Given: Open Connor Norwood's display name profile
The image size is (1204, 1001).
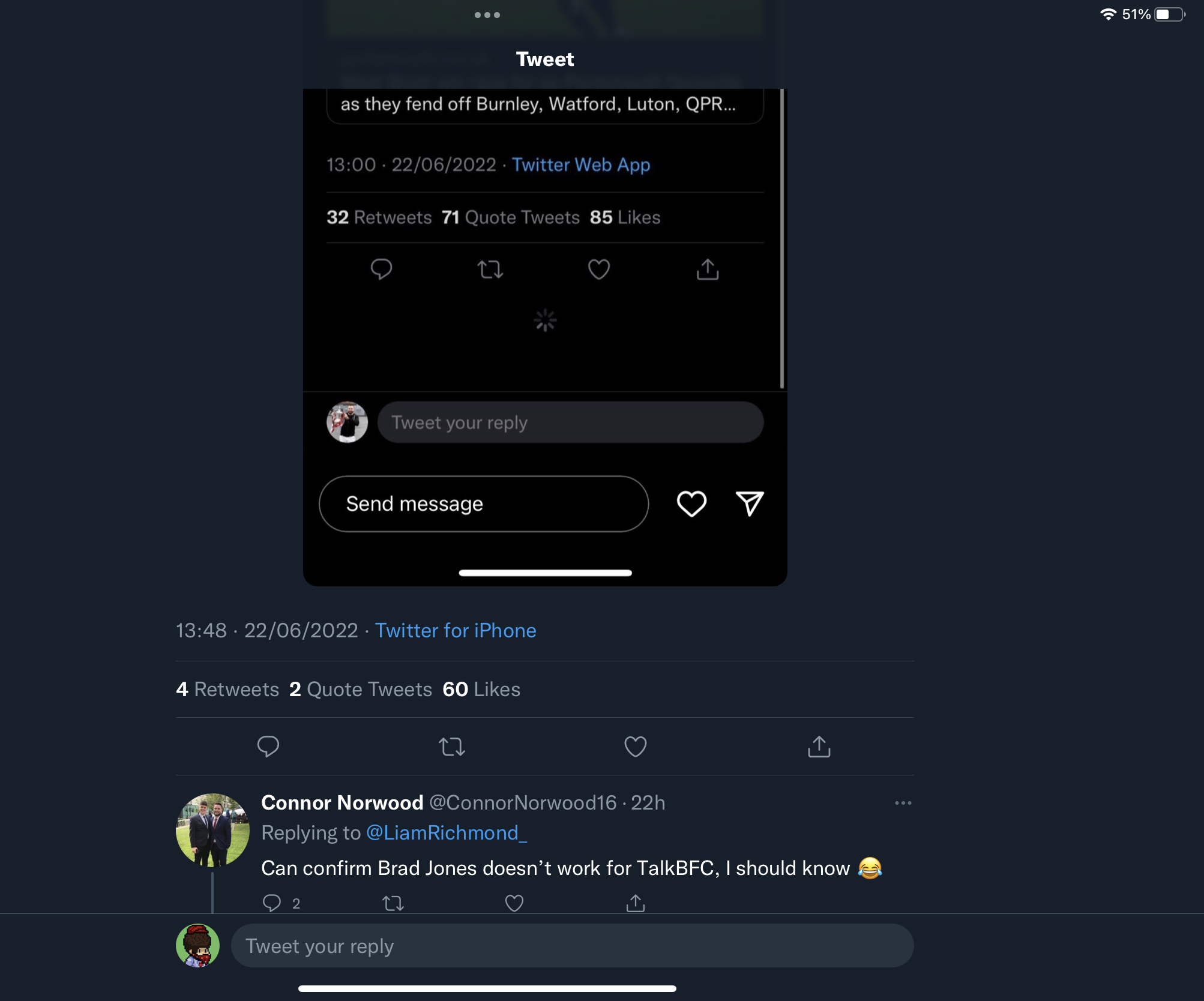Looking at the screenshot, I should pyautogui.click(x=342, y=803).
